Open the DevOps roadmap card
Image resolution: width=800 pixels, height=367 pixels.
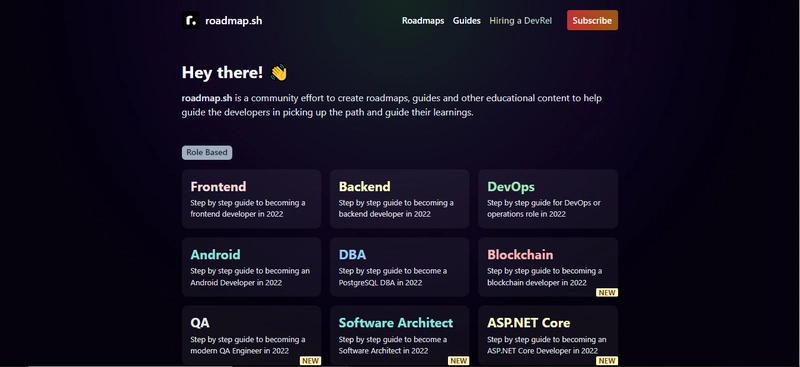(x=548, y=199)
